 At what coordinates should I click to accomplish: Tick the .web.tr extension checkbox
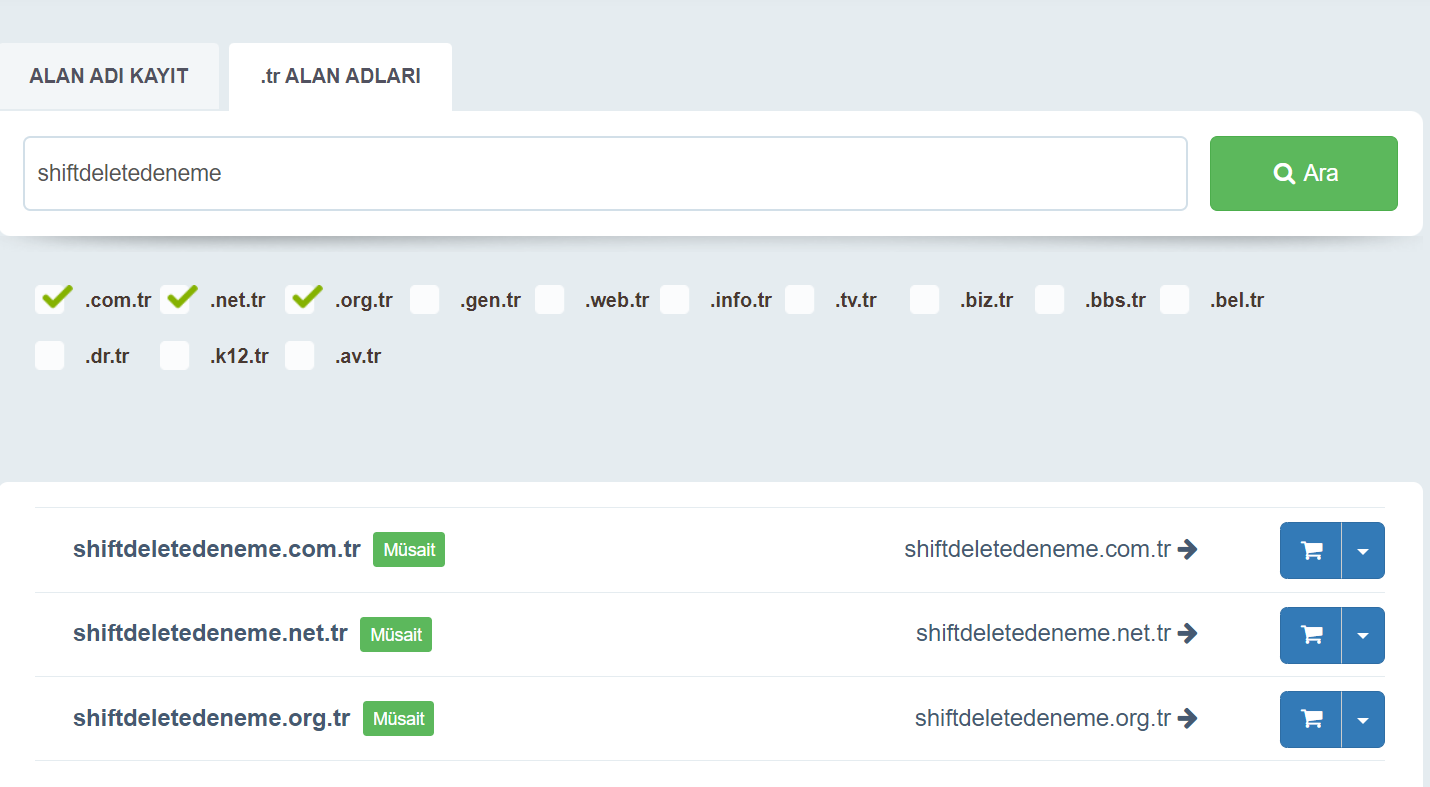click(550, 300)
